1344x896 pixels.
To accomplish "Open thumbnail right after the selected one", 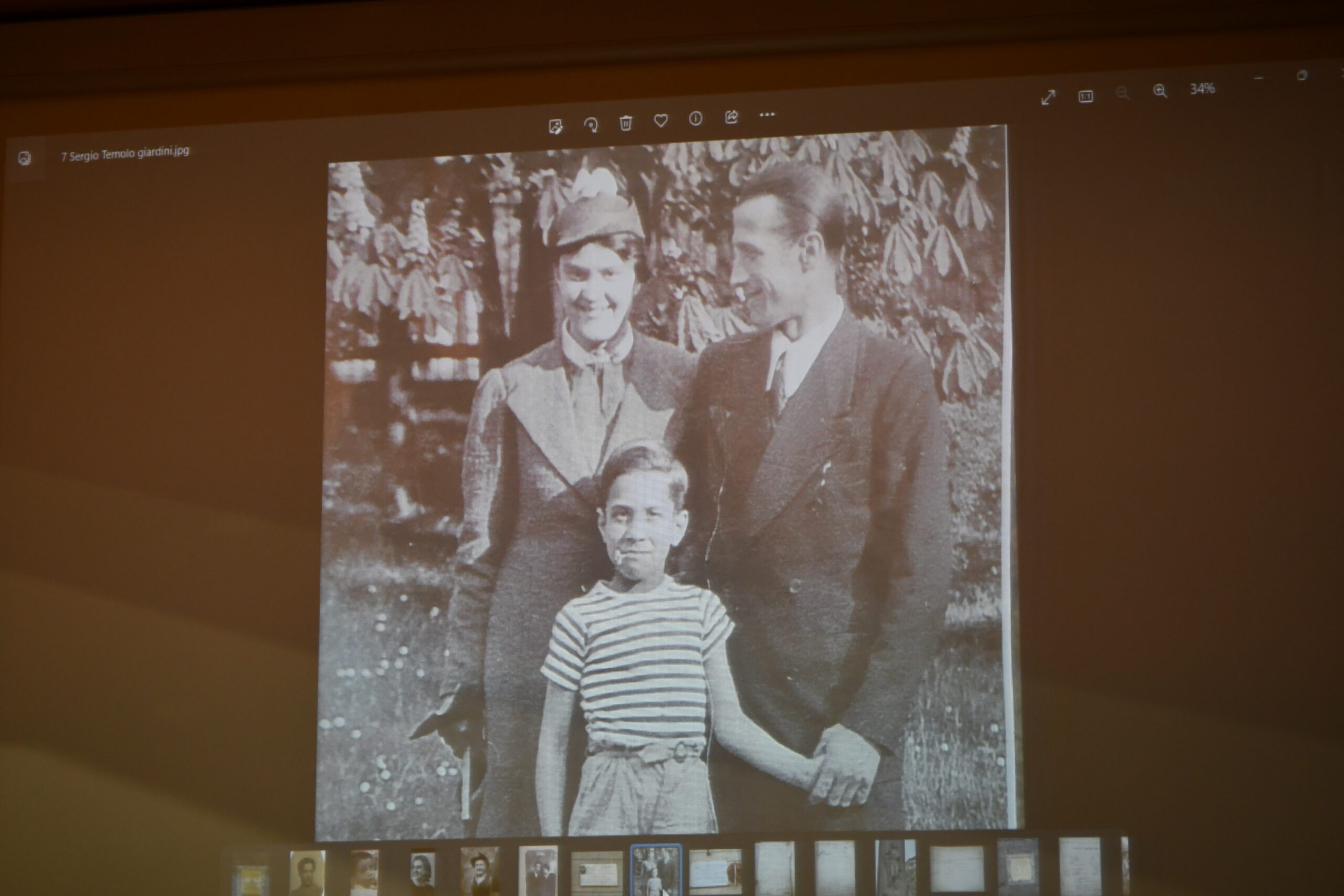I will [x=715, y=871].
